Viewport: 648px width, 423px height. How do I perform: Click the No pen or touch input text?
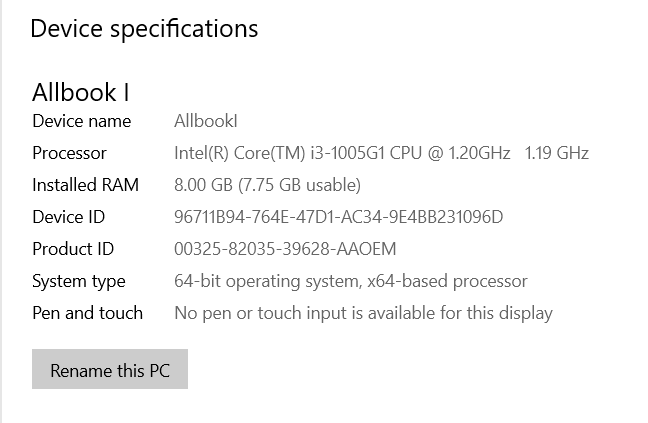(x=363, y=313)
